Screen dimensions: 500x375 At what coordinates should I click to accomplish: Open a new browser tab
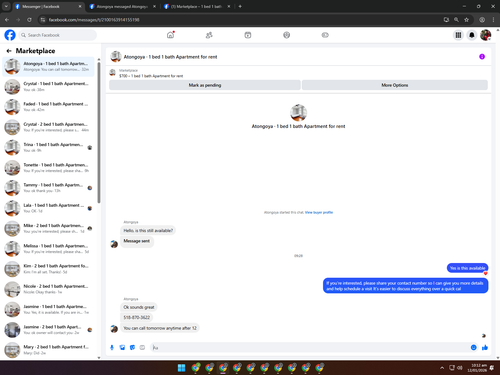240,6
